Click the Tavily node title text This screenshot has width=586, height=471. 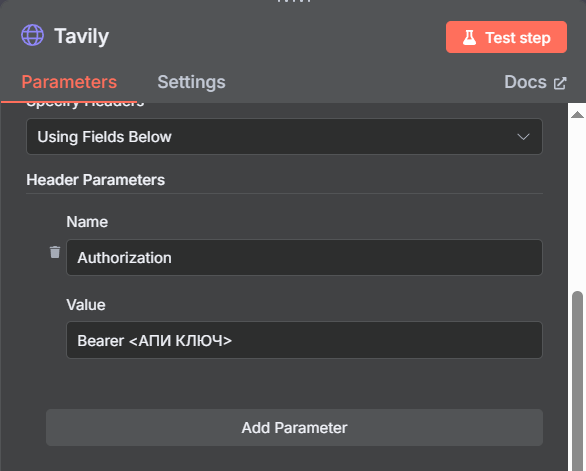pos(81,37)
